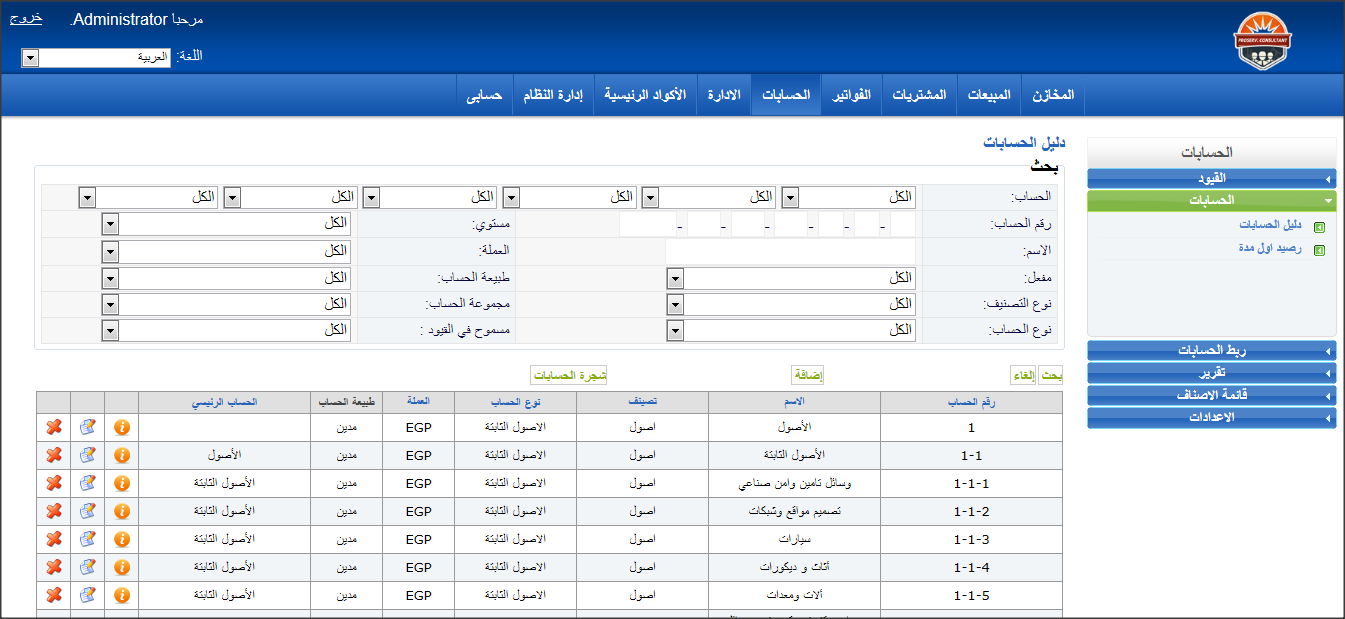The image size is (1345, 619).
Task: Click edit icon for account 1-1-1 row
Action: coord(87,483)
